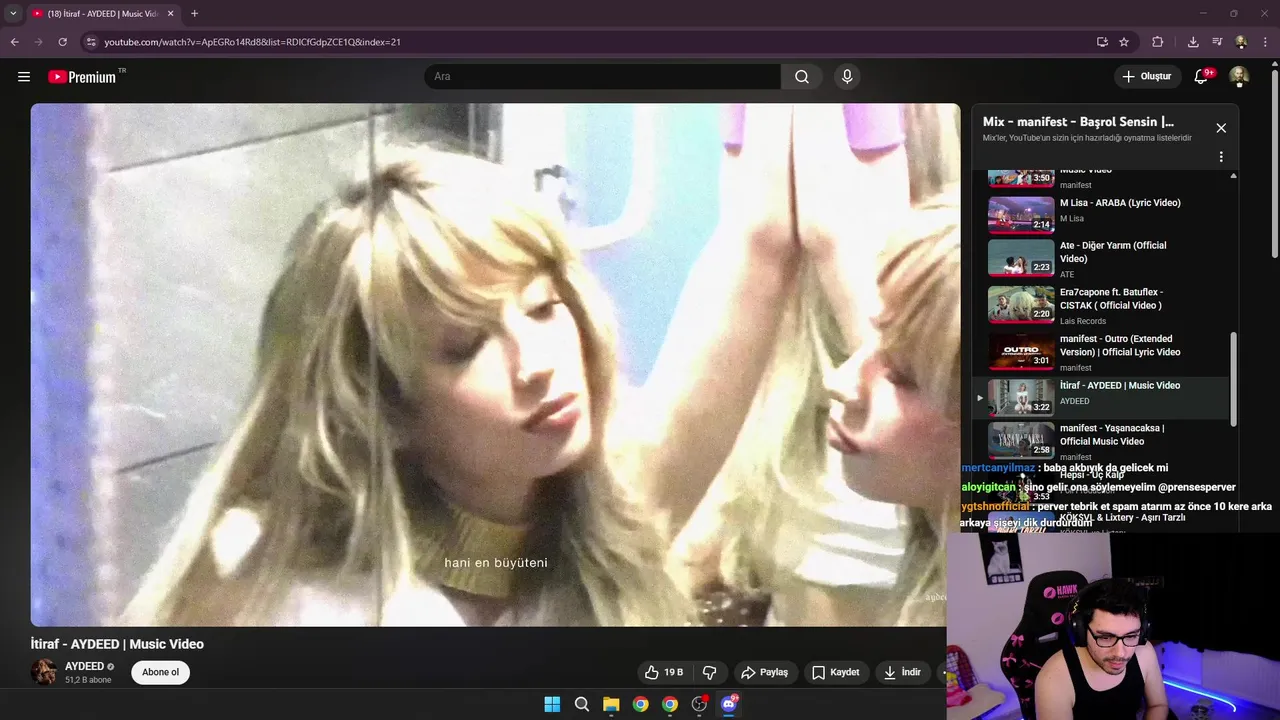1280x720 pixels.
Task: Open the YouTube hamburger guide menu
Action: coord(24,77)
